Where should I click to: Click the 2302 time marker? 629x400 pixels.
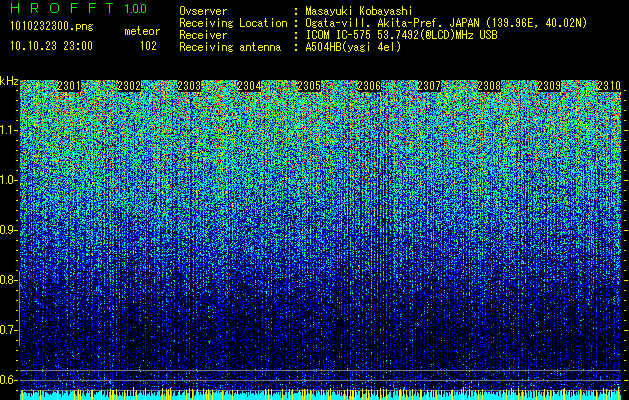pyautogui.click(x=129, y=86)
